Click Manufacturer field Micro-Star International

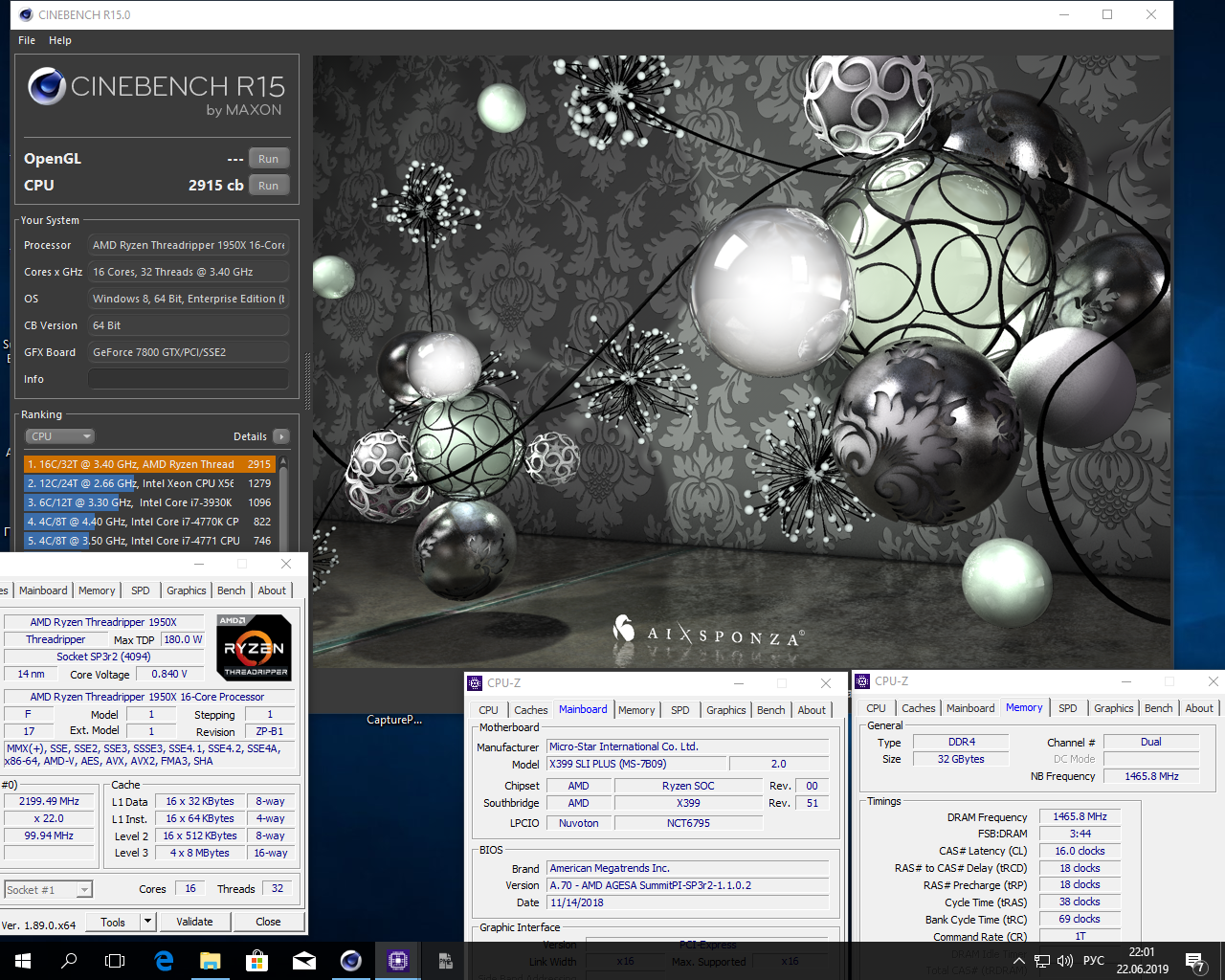(x=687, y=746)
